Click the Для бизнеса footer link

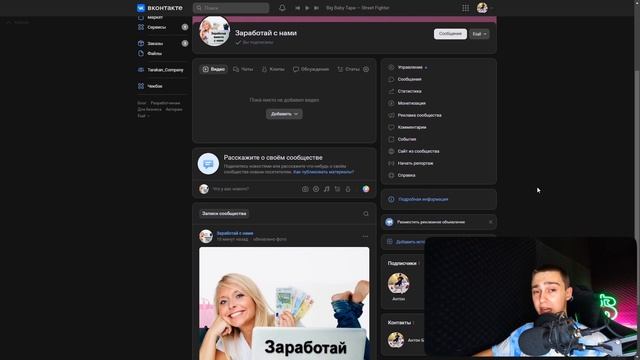coord(149,109)
